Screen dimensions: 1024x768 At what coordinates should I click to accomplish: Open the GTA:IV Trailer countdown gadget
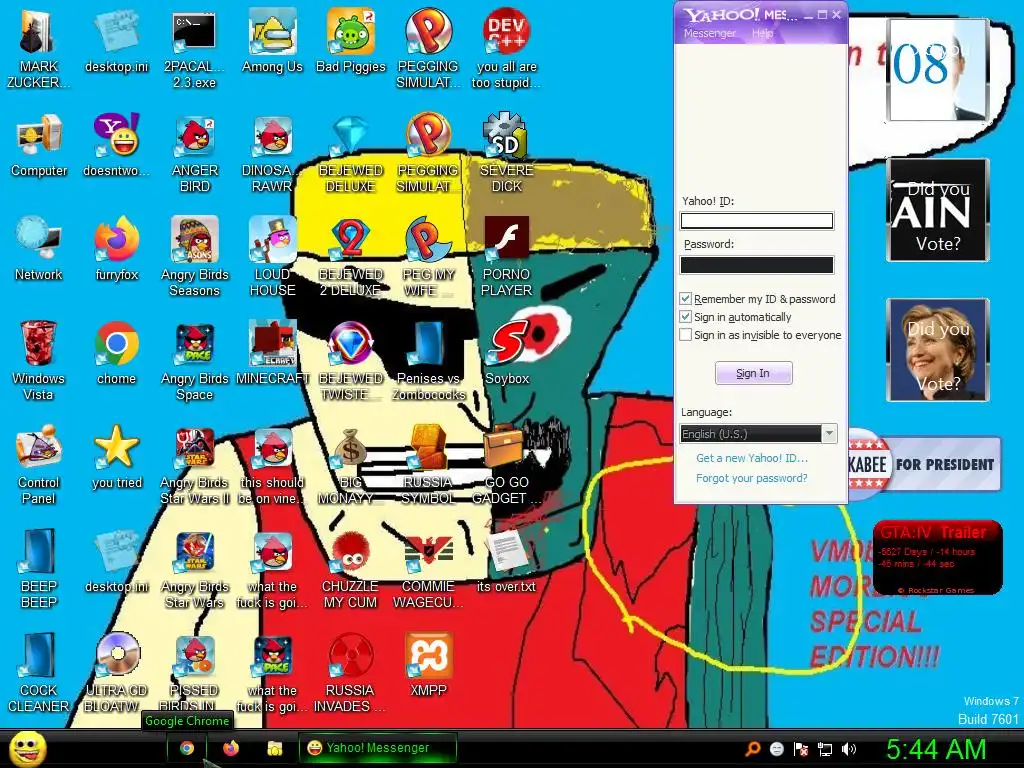938,557
